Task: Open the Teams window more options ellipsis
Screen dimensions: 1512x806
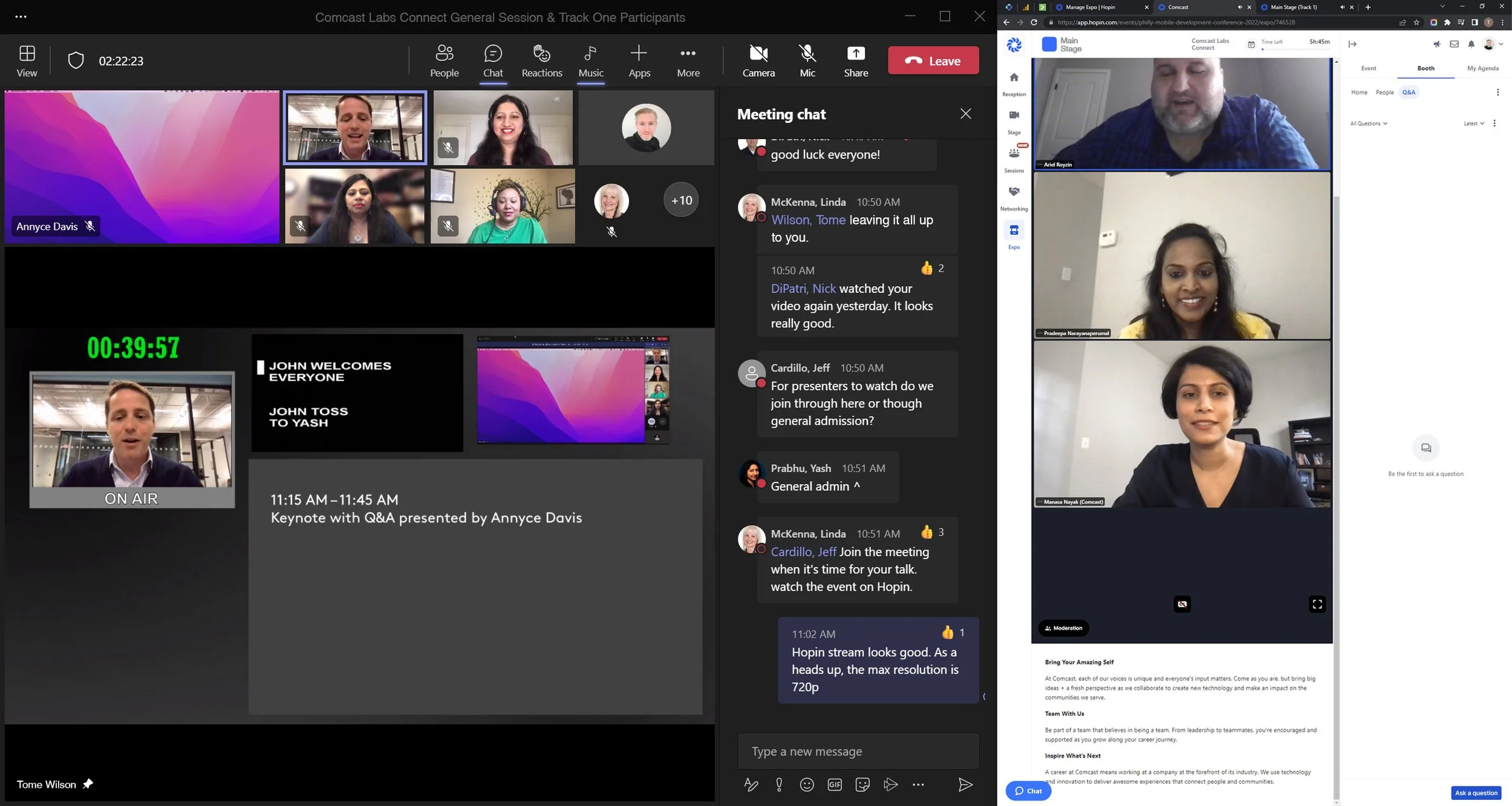Action: point(21,17)
